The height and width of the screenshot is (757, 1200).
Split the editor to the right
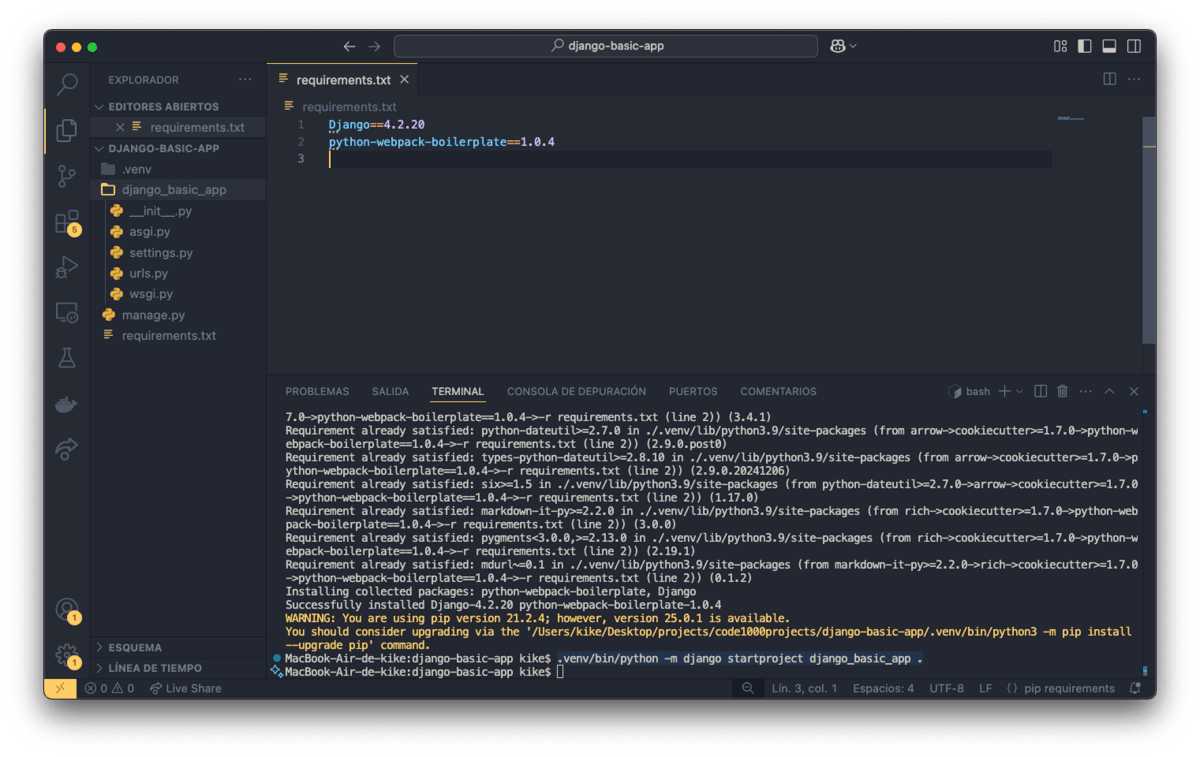pos(1109,79)
